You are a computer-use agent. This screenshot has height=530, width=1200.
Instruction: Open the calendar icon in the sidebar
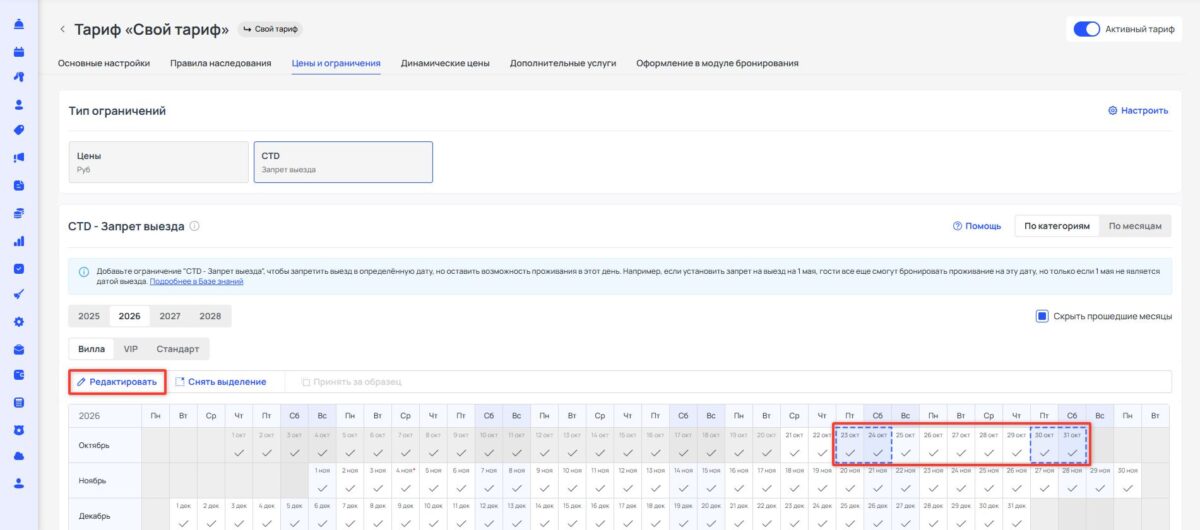pyautogui.click(x=19, y=51)
